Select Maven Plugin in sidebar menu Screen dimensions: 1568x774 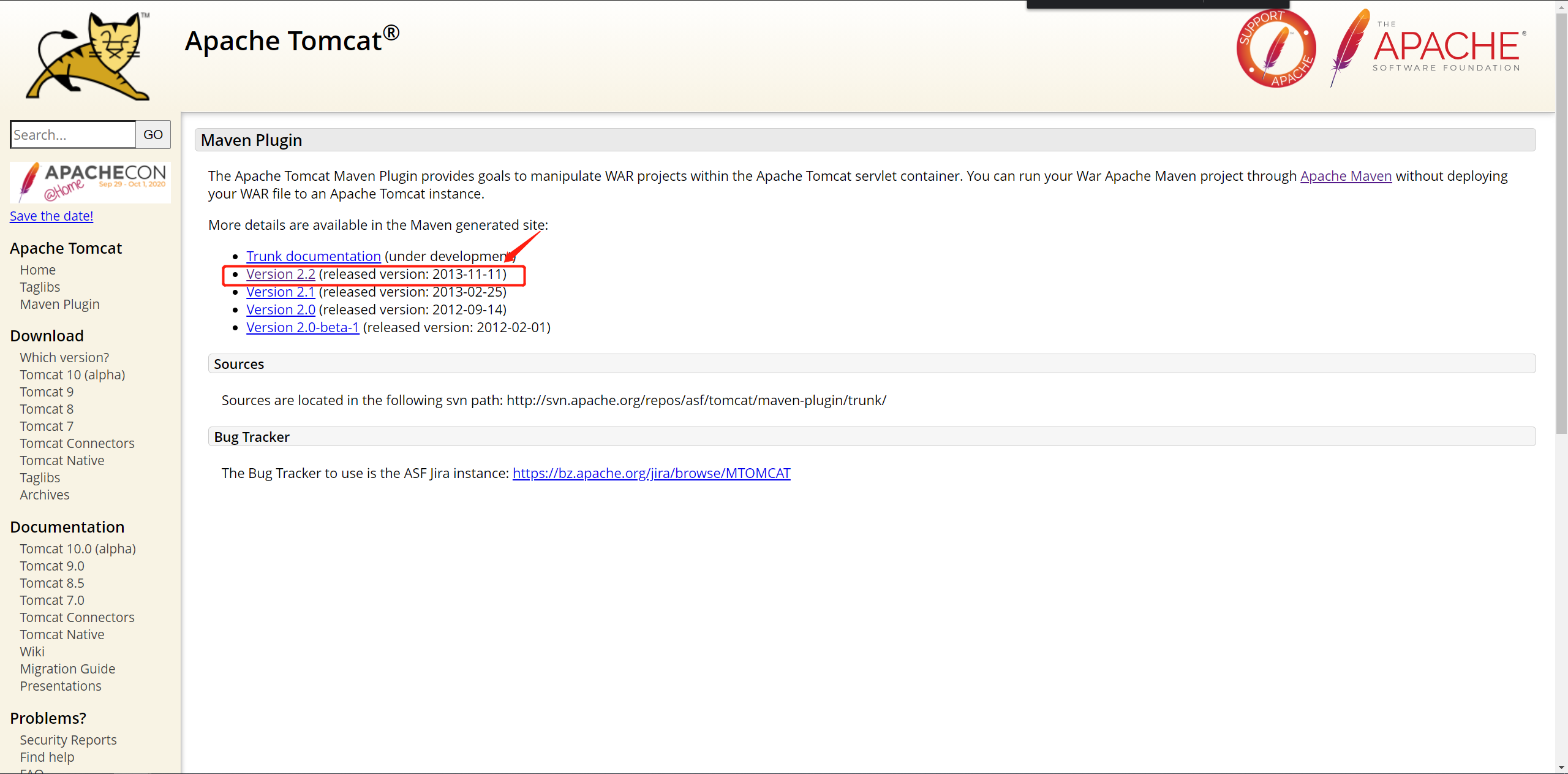(59, 304)
